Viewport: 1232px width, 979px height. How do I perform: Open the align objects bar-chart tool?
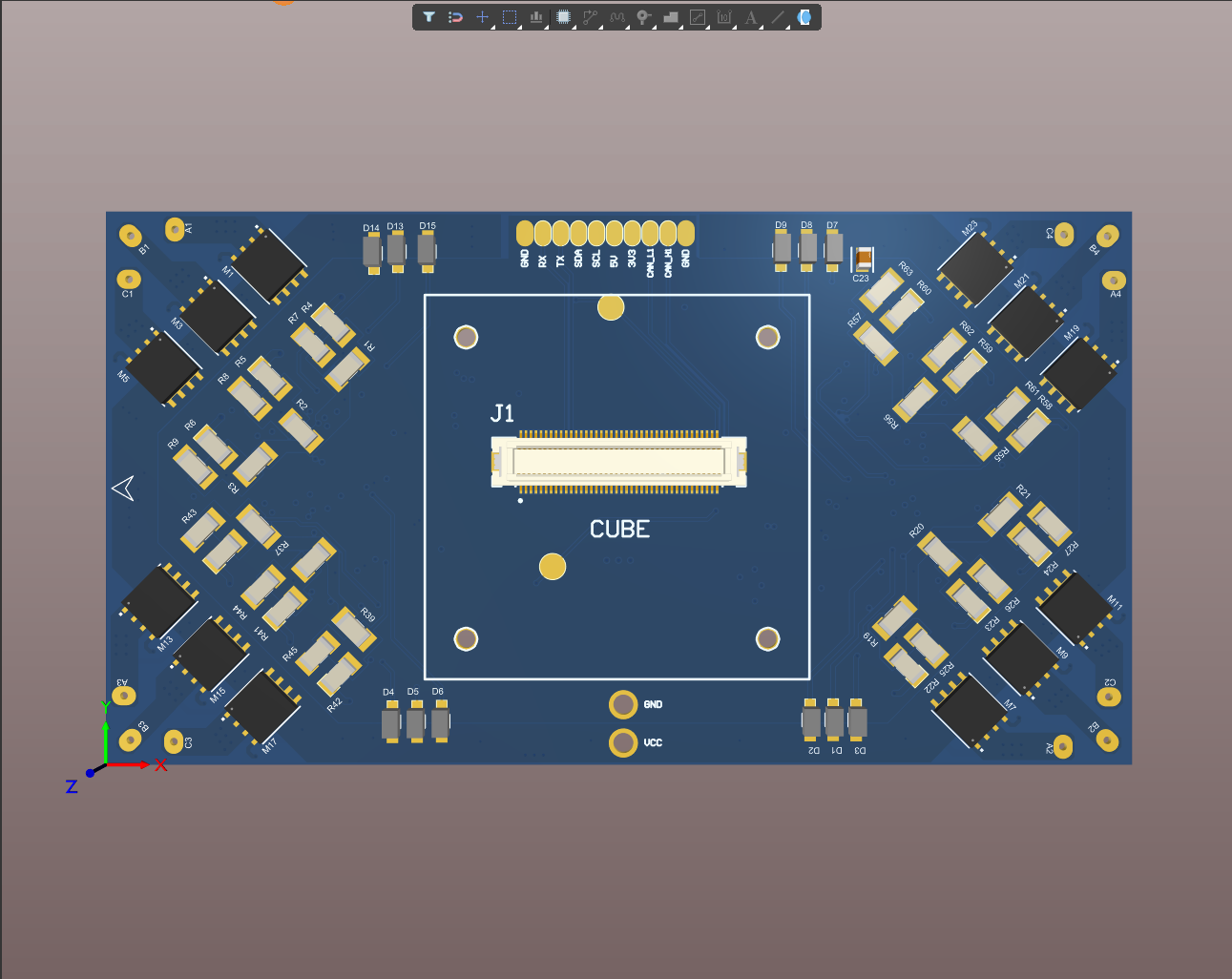click(x=536, y=17)
